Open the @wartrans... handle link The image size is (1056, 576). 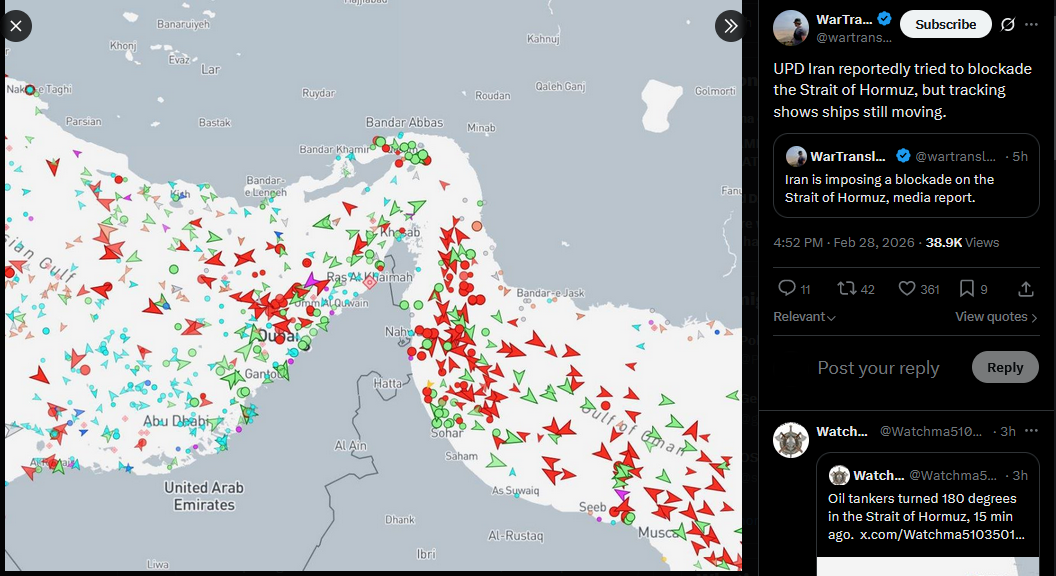pyautogui.click(x=854, y=38)
